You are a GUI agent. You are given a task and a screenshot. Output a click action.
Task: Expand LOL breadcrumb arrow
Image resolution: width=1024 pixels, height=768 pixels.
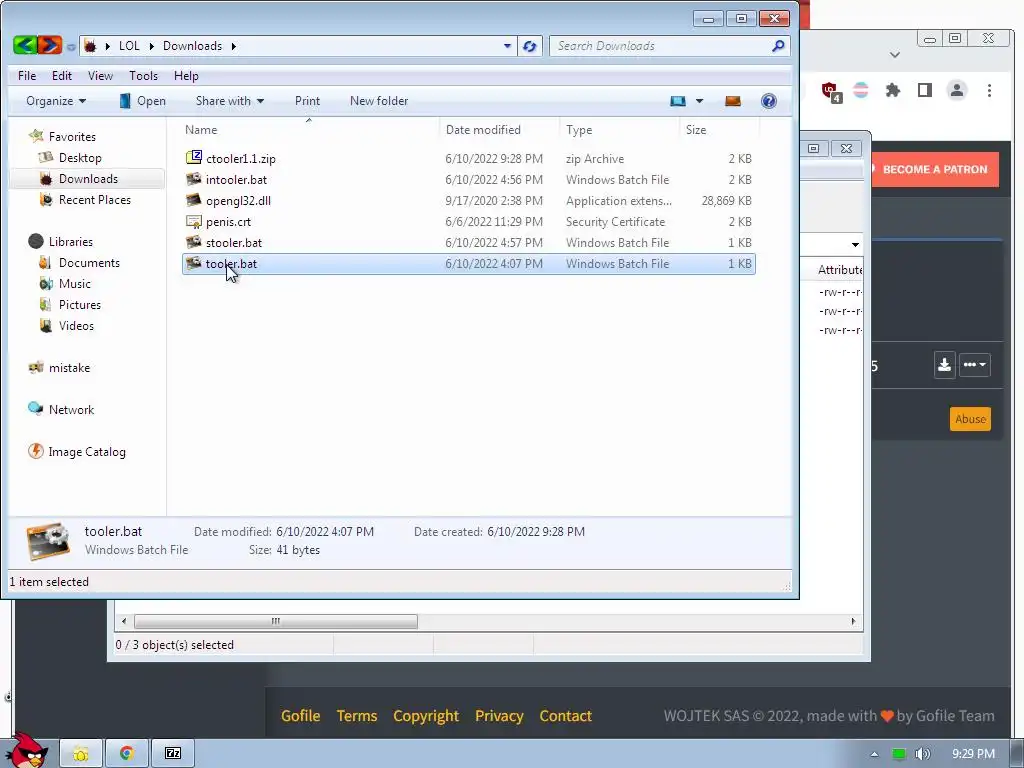click(x=152, y=46)
